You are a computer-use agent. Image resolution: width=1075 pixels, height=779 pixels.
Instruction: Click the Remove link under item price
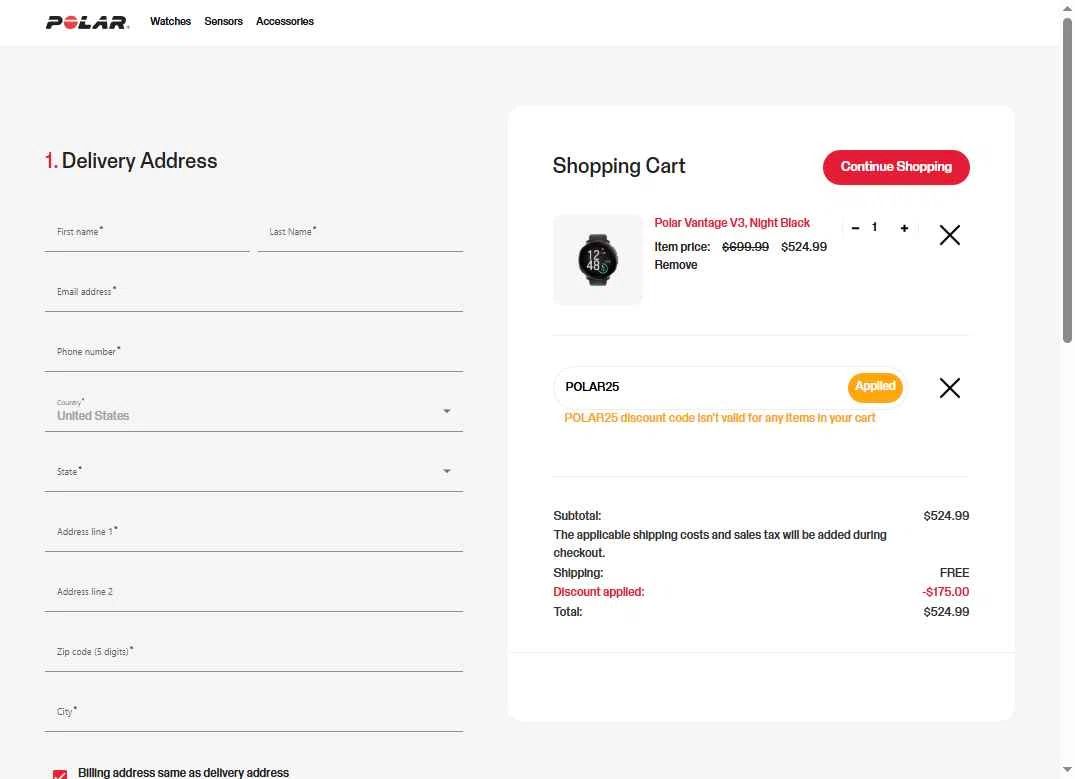675,265
